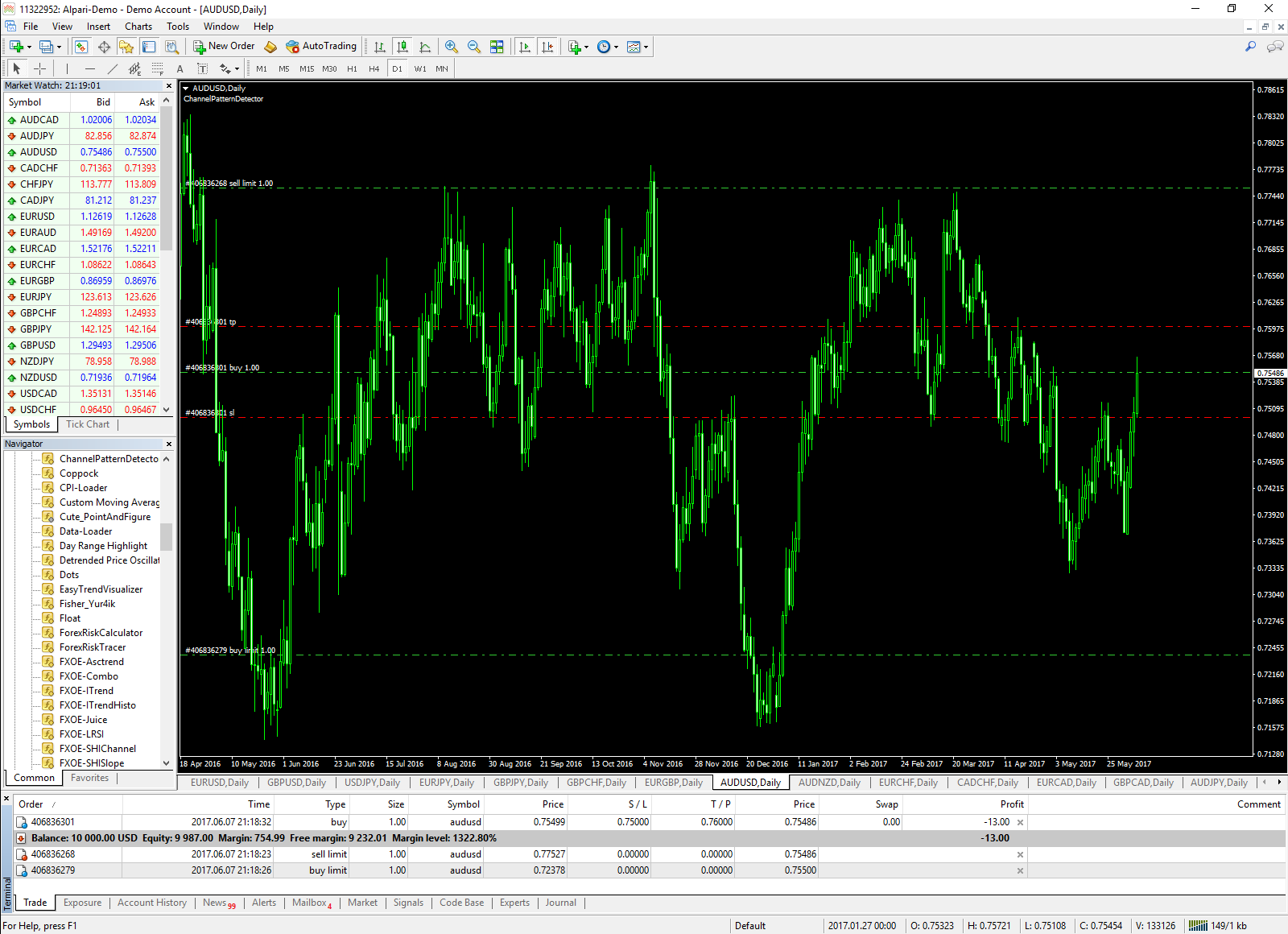The image size is (1288, 934).
Task: Open the Insert menu
Action: [x=98, y=27]
